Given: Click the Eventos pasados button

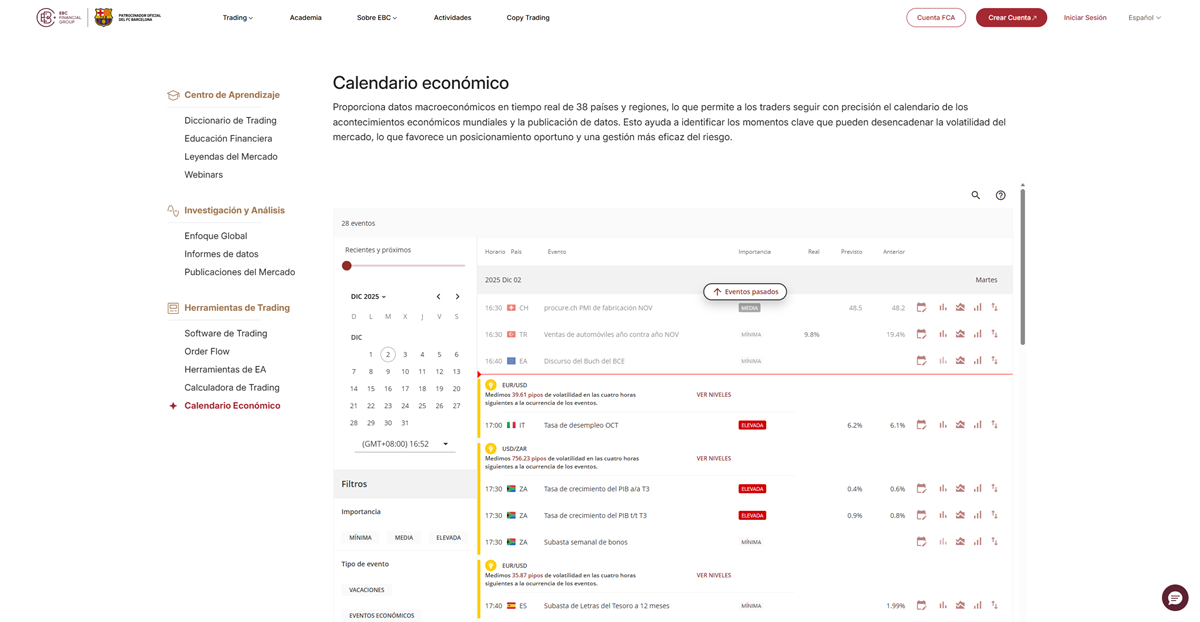Looking at the screenshot, I should click(x=744, y=290).
